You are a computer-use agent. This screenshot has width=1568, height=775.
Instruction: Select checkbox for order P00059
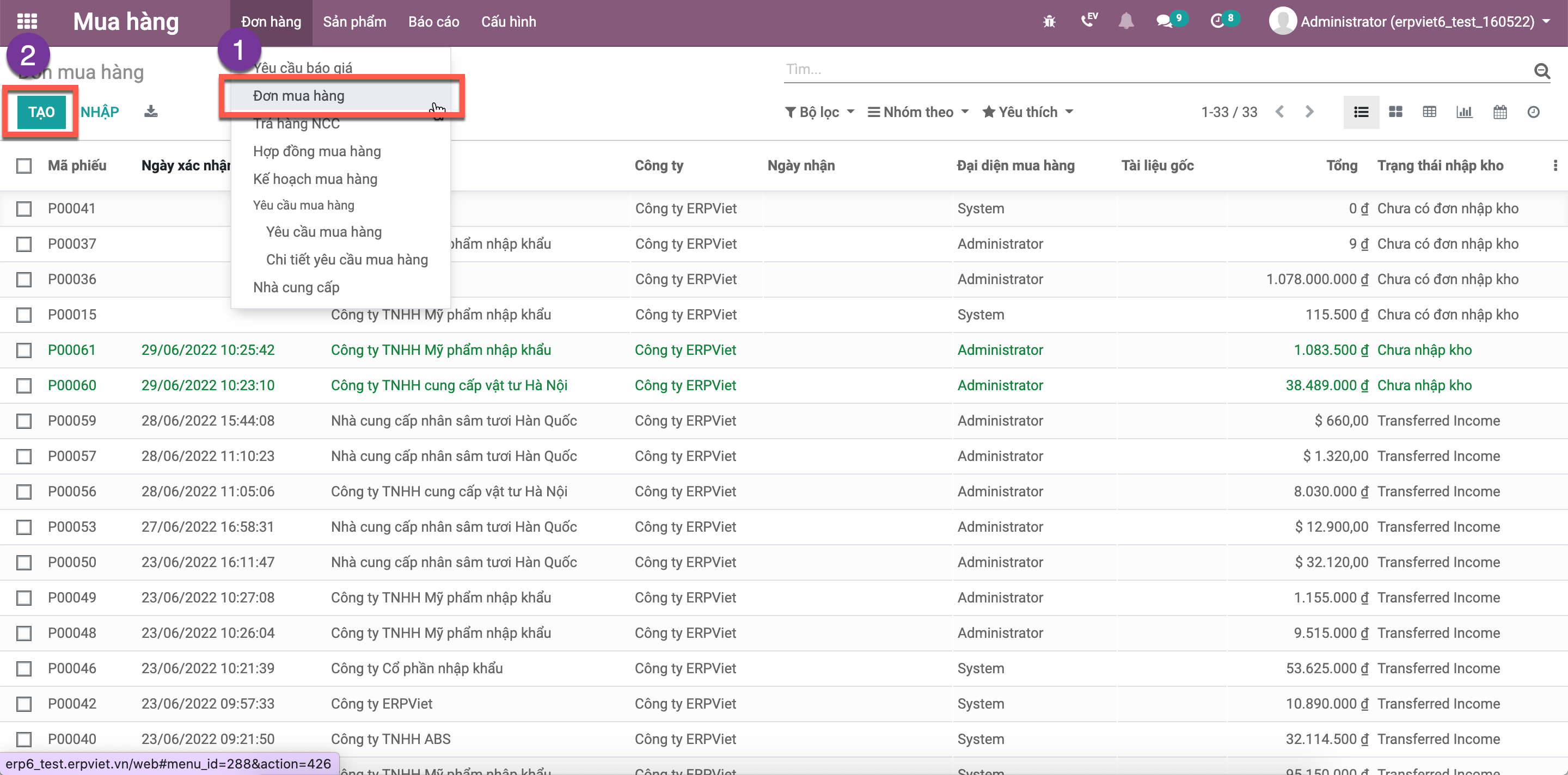(24, 421)
